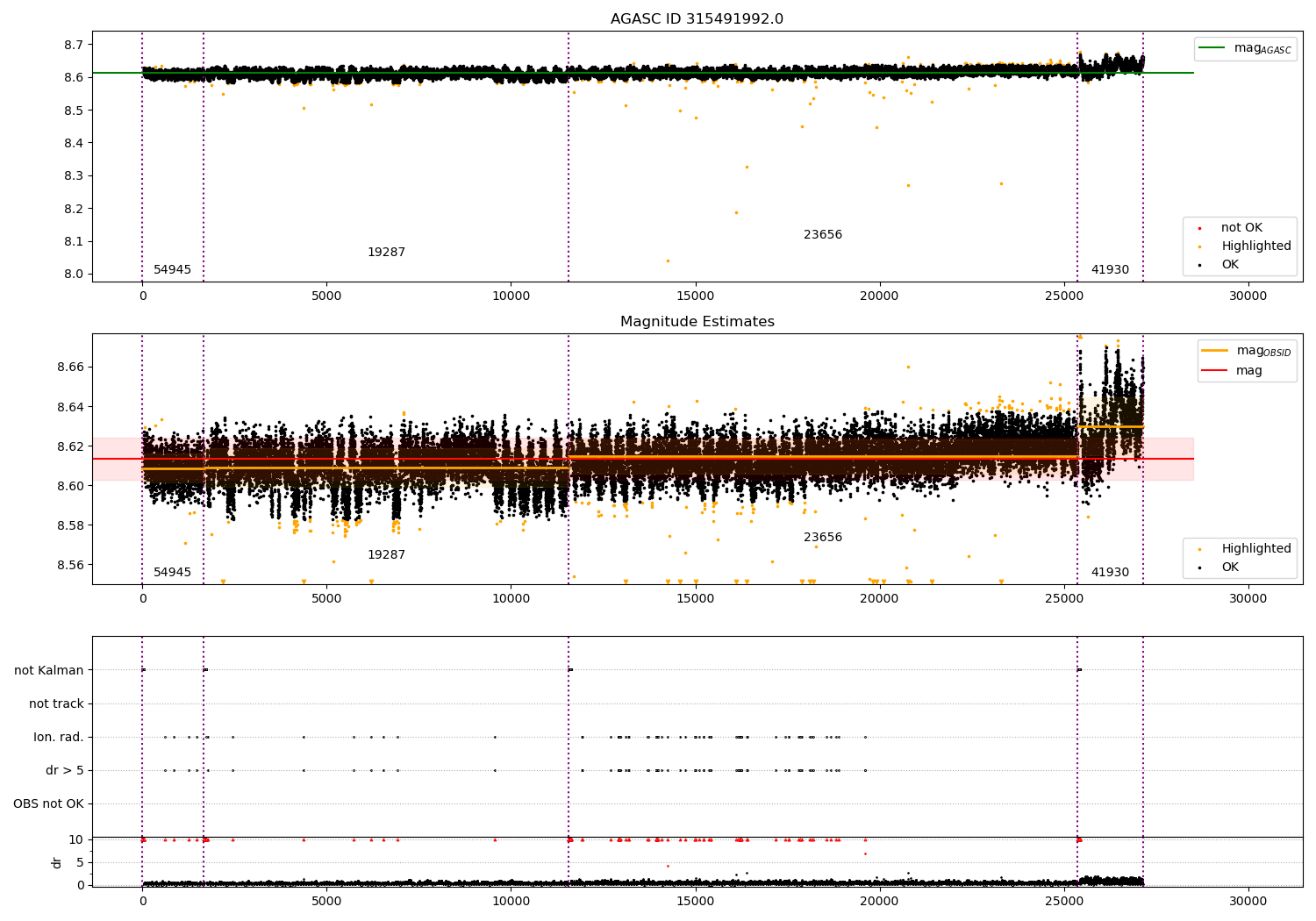Click the '15000' x-axis tick under the top plot
The image size is (1316, 921).
(x=695, y=296)
